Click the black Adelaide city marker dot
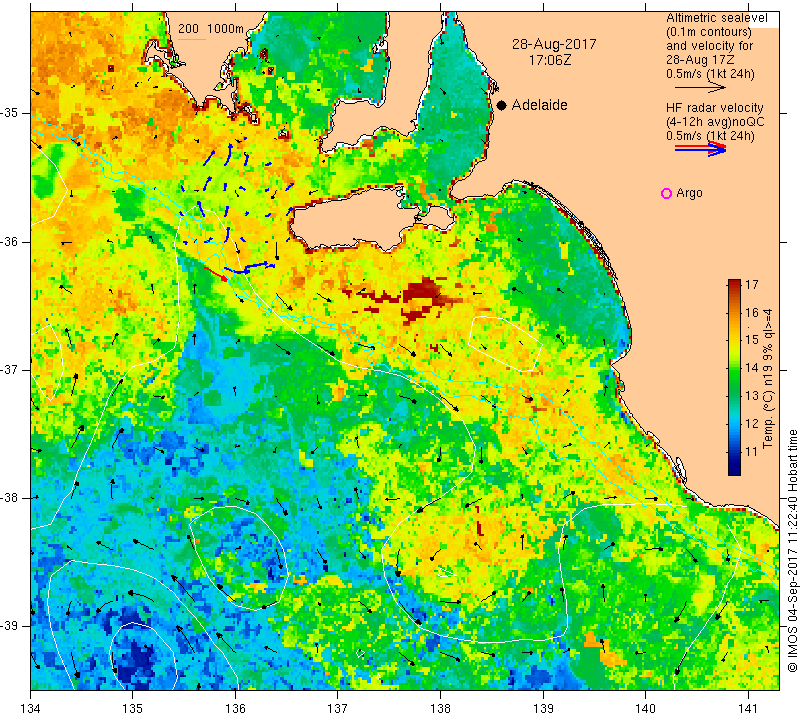 [502, 105]
